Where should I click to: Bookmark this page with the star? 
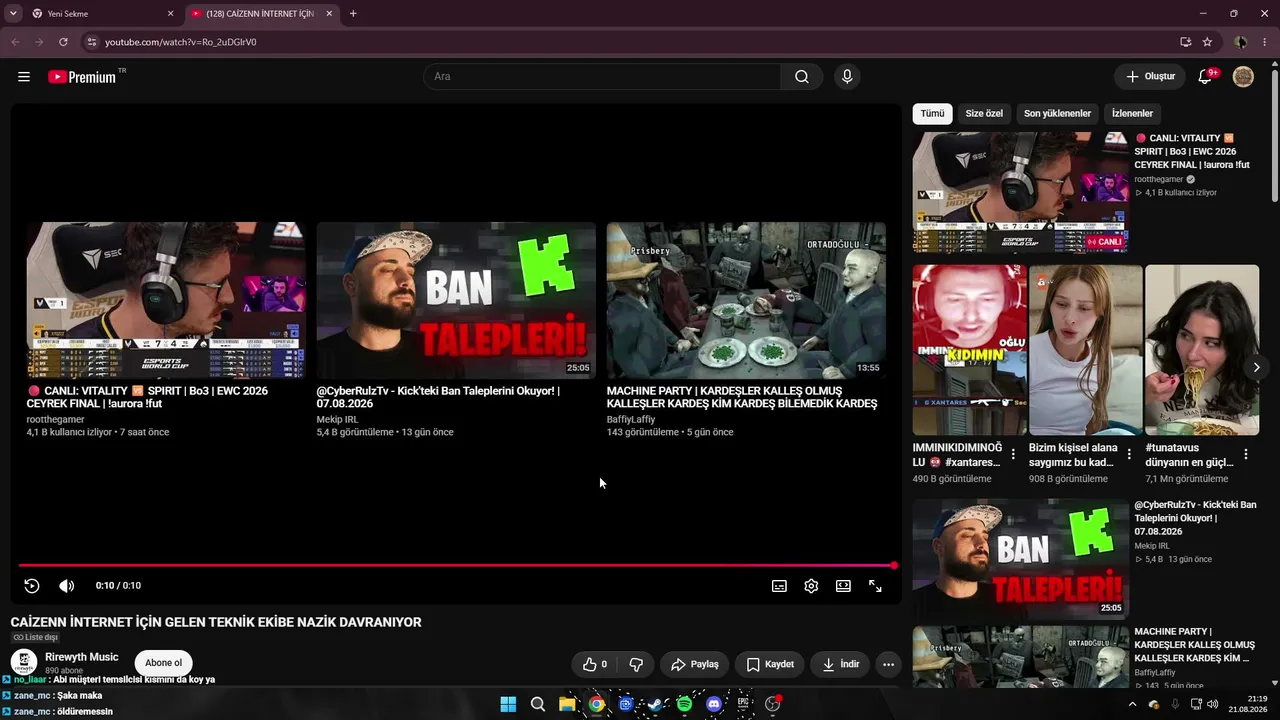coord(1207,42)
